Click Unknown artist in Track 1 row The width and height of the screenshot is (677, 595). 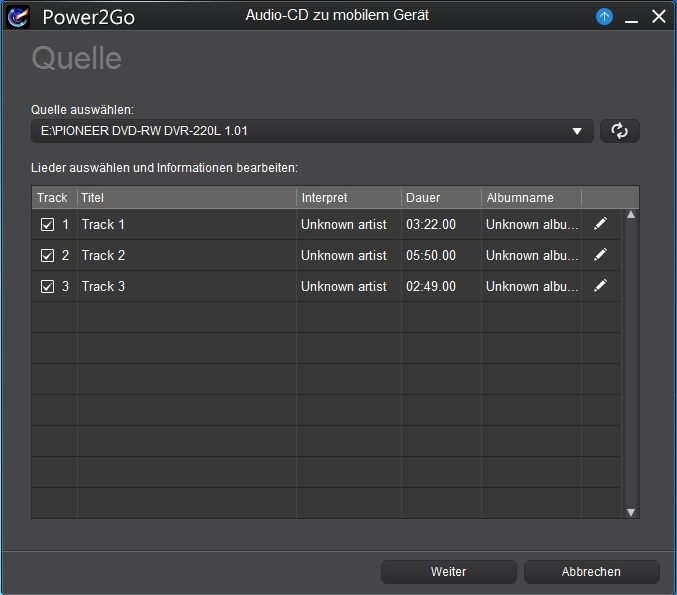(x=344, y=225)
